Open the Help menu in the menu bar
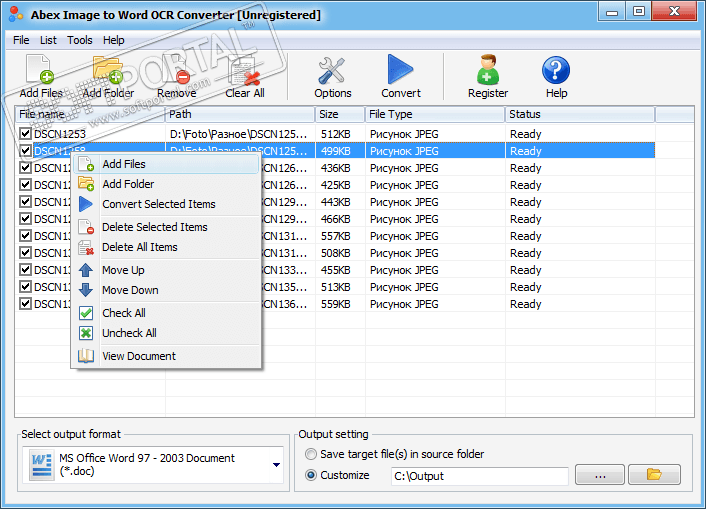Image resolution: width=706 pixels, height=509 pixels. [113, 40]
